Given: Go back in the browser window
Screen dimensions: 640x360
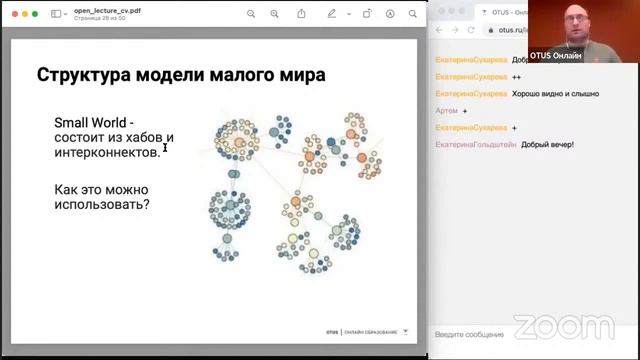Looking at the screenshot, I should tap(439, 30).
